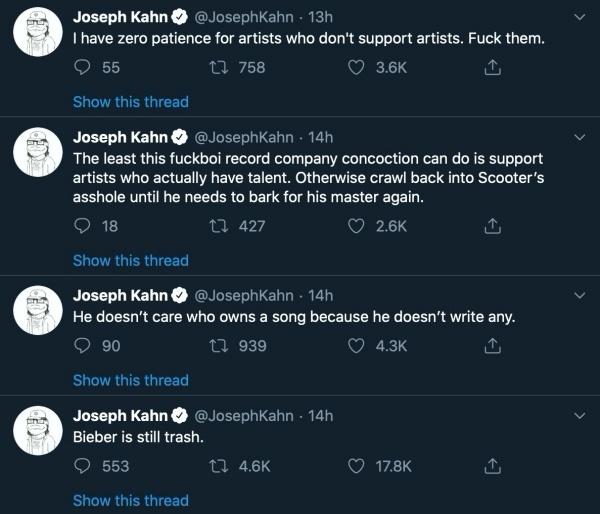
Task: Like the tweet with 2.6K likes
Action: 355,227
